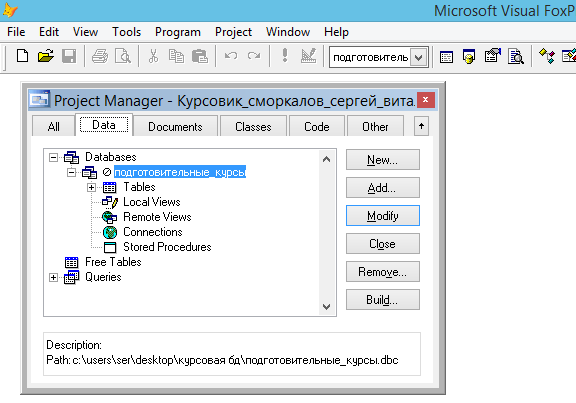The image size is (576, 403).
Task: Click the Open folder toolbar icon
Action: (x=46, y=56)
